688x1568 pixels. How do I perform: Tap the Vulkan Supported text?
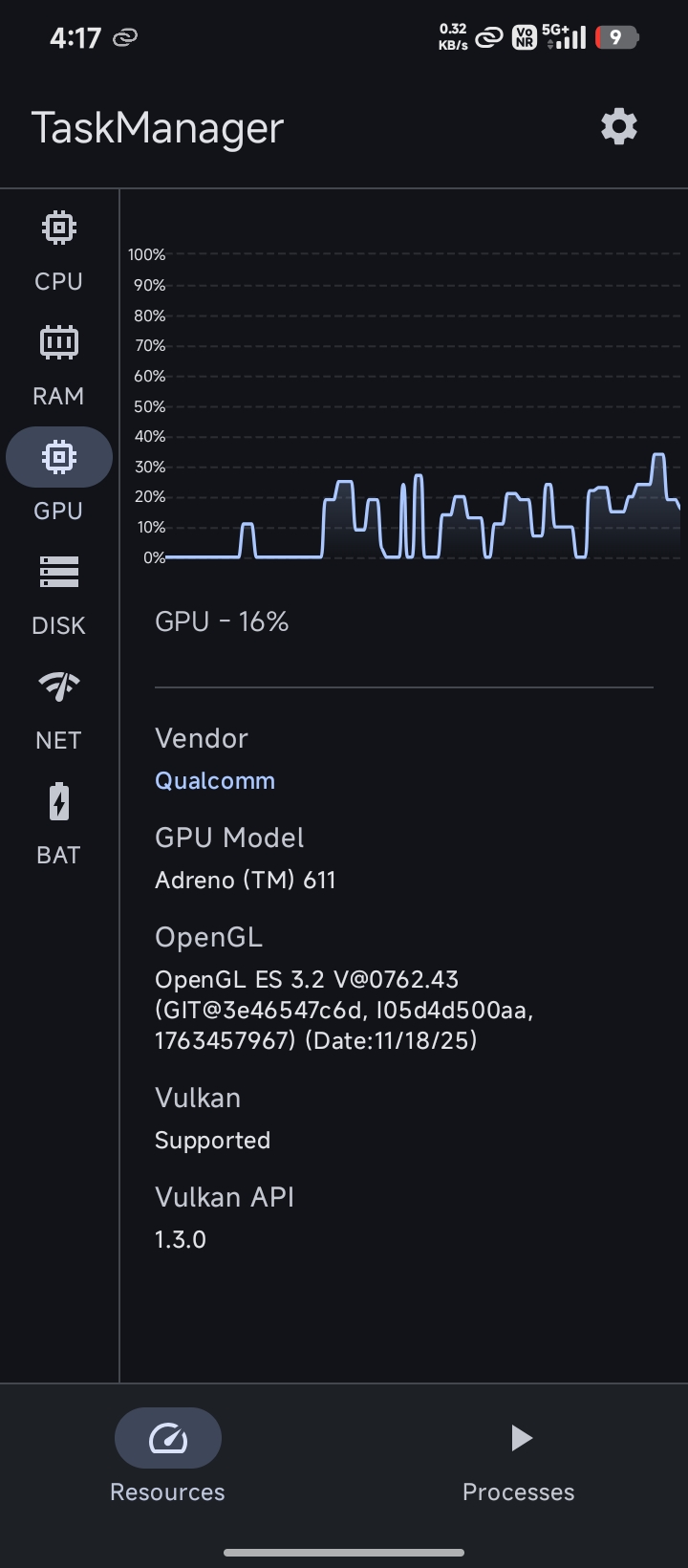[213, 1140]
